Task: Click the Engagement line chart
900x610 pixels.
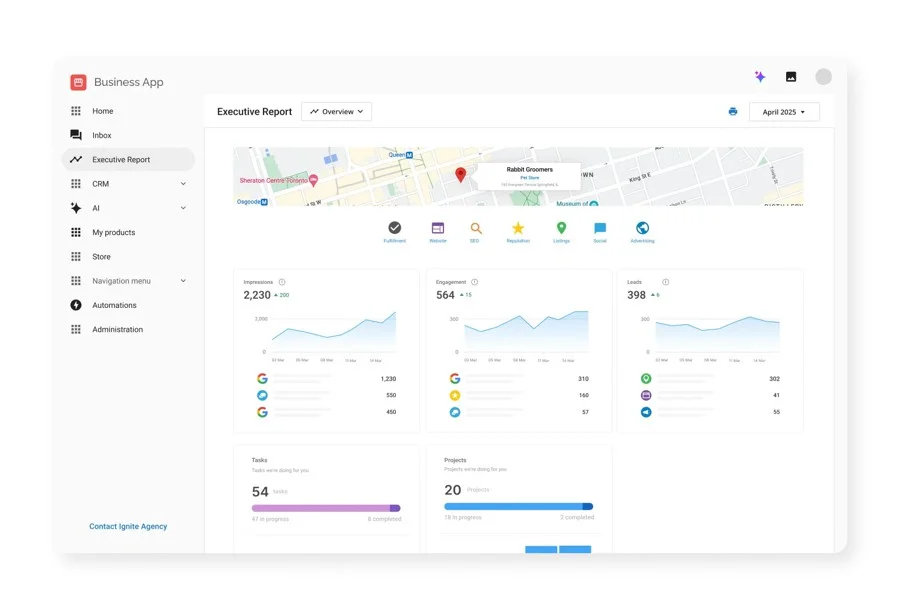Action: point(526,331)
